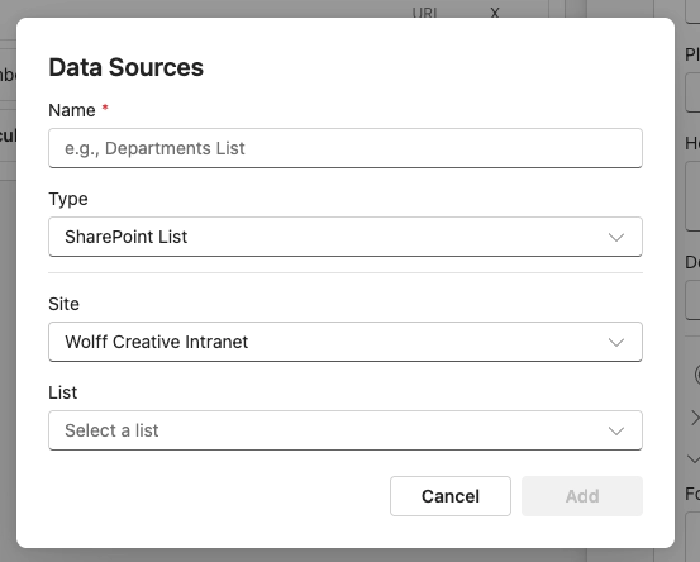The width and height of the screenshot is (700, 562).
Task: Open the Type dropdown showing SharePoint List
Action: pyautogui.click(x=345, y=237)
